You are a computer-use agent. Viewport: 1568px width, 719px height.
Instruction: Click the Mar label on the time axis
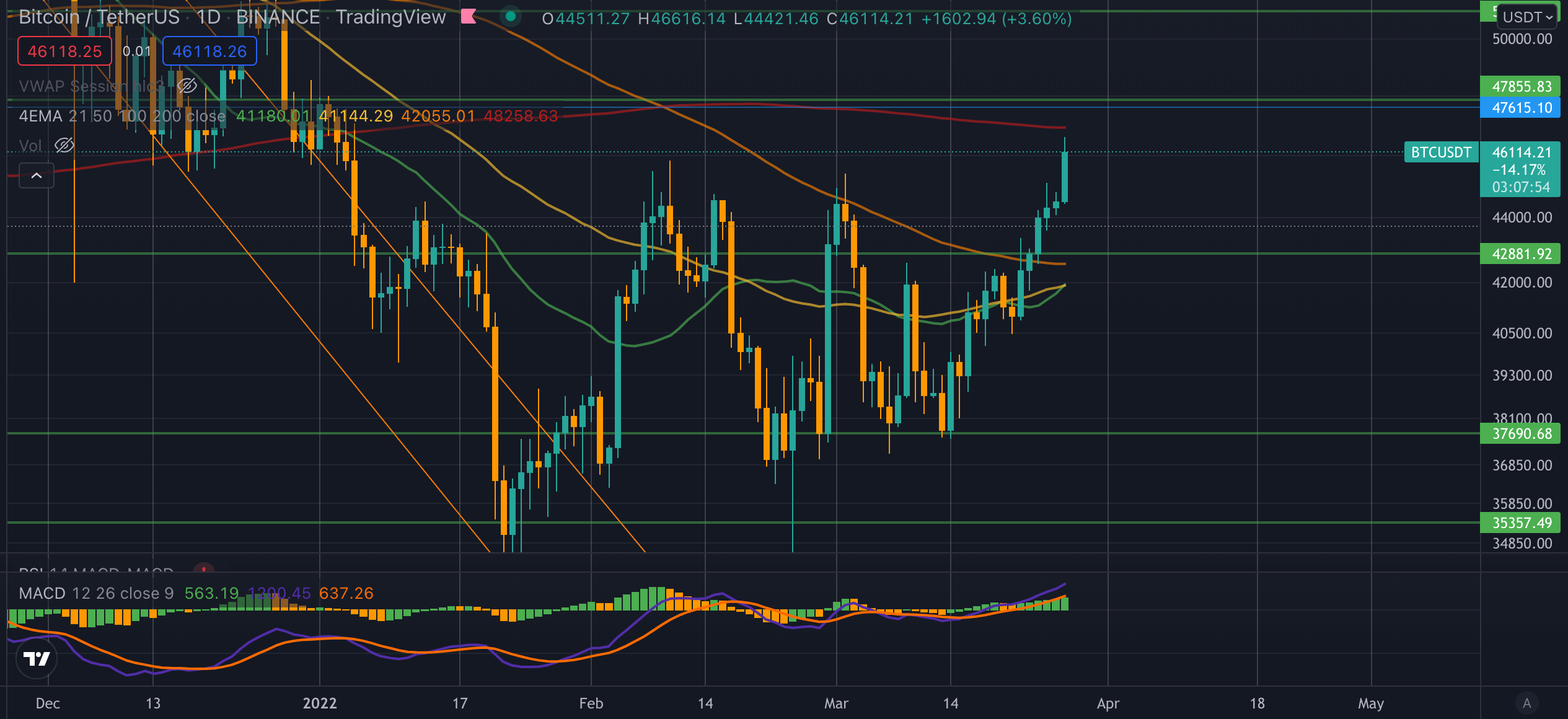point(836,703)
